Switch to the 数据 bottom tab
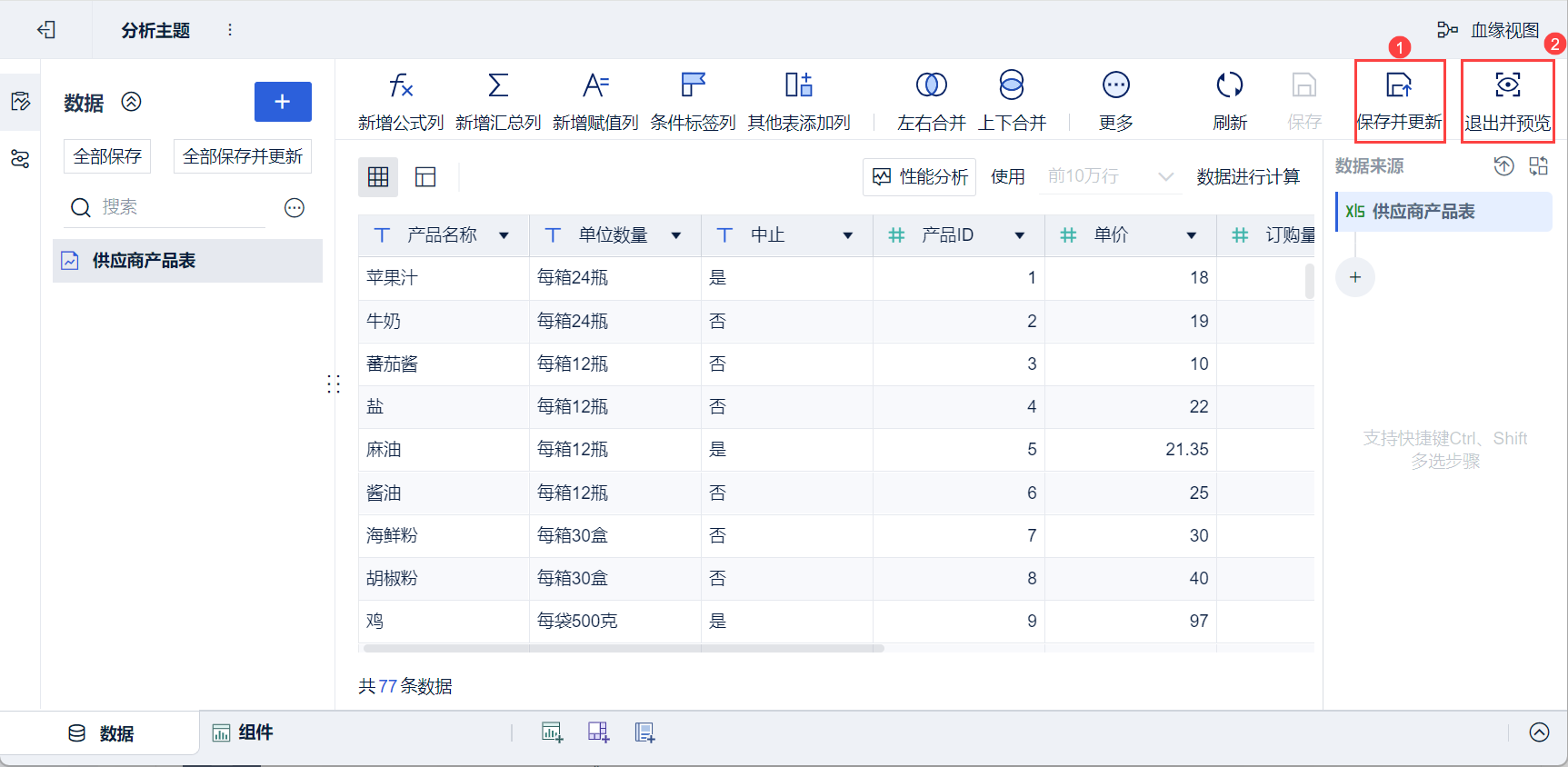 101,733
